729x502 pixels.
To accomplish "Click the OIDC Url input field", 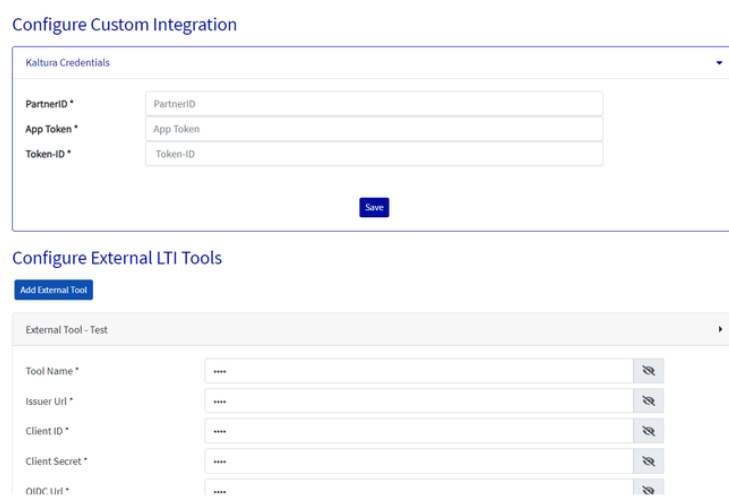I will [x=419, y=491].
